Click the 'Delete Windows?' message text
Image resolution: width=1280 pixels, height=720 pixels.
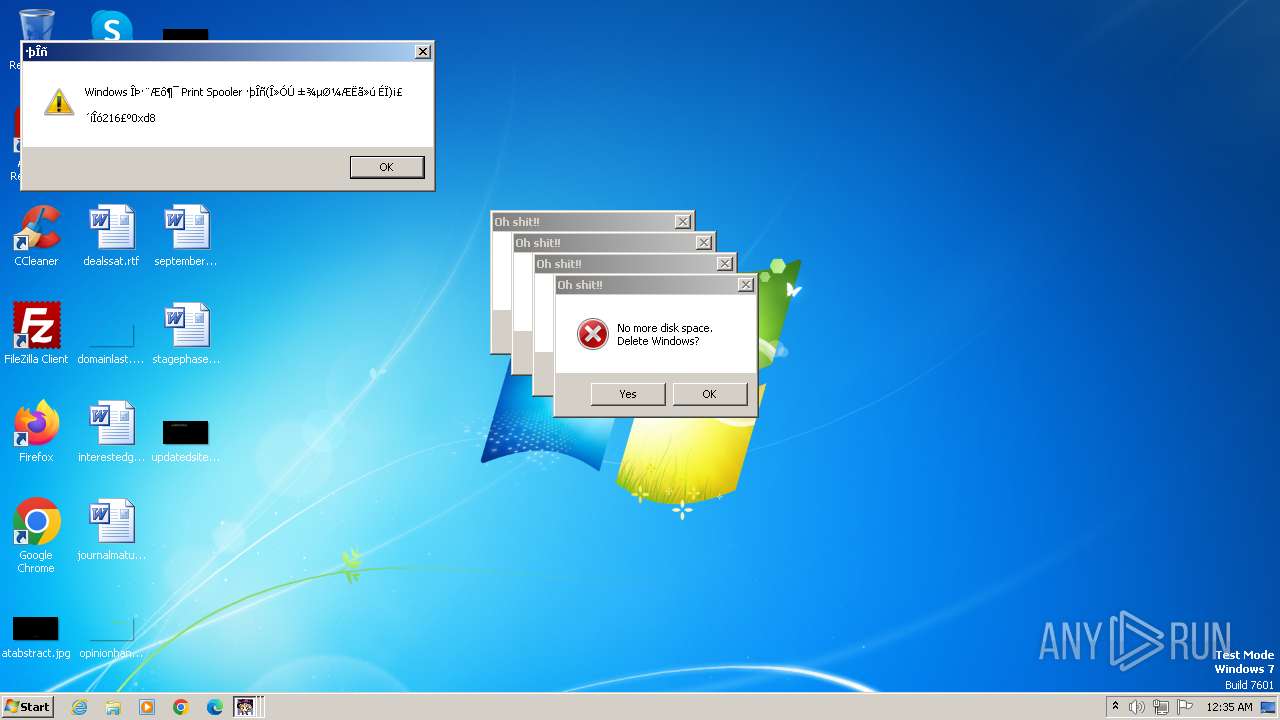(x=658, y=341)
